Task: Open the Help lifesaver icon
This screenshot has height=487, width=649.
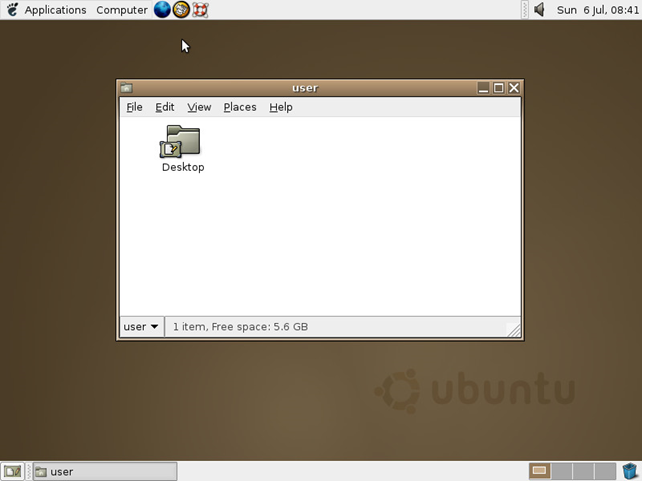Action: click(200, 10)
